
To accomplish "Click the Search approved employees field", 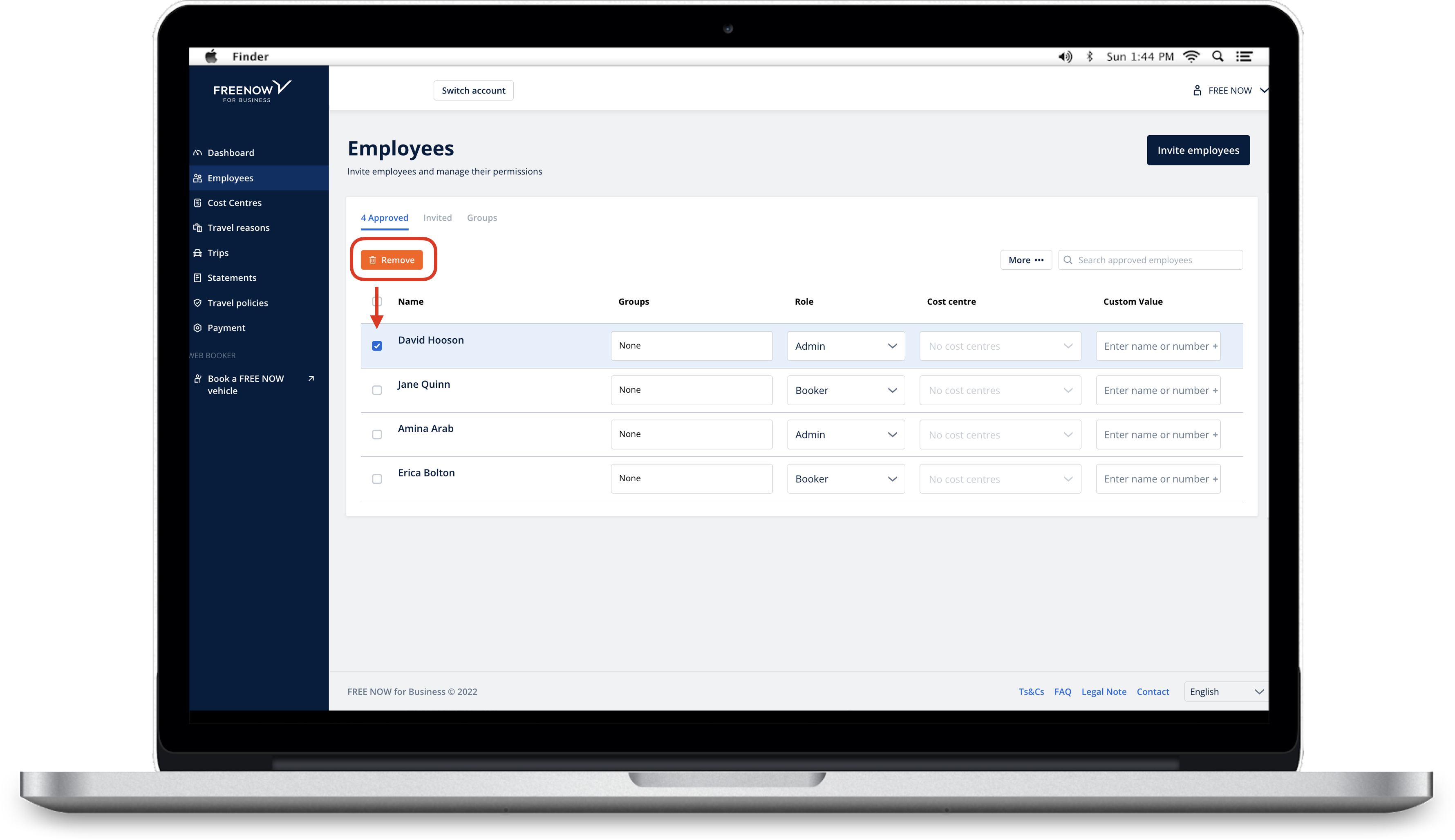I will click(1150, 260).
